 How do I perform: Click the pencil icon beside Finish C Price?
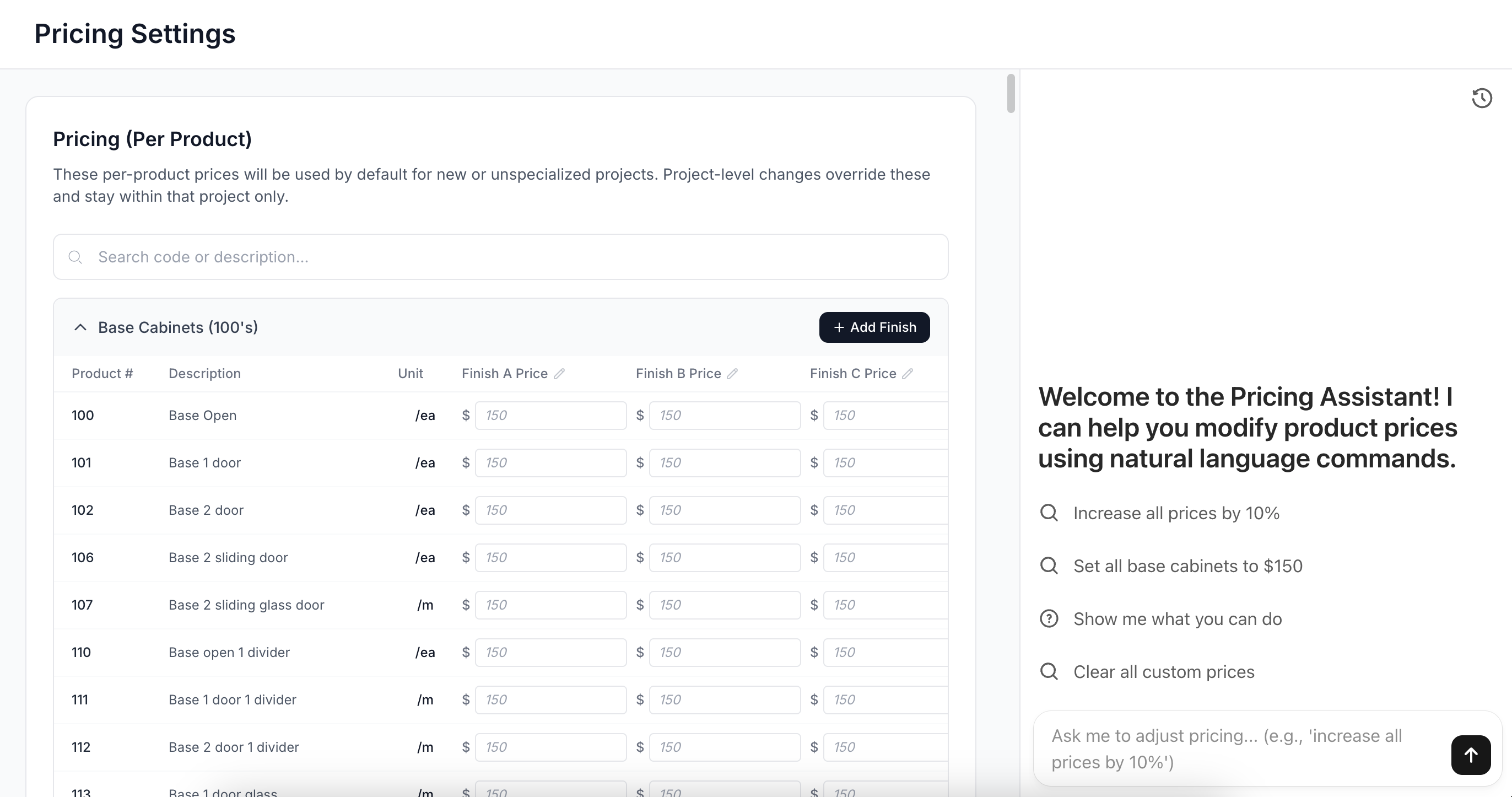[908, 374]
